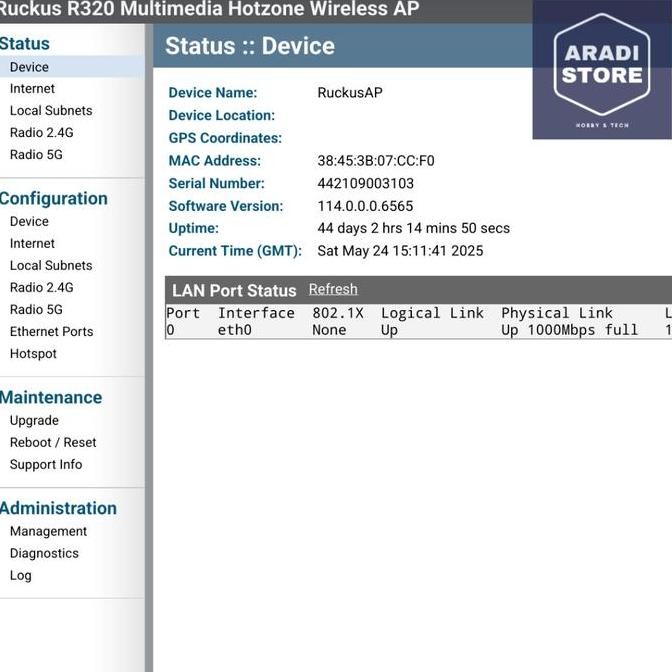
Task: Configure Radio 2.4G settings
Action: (x=42, y=287)
